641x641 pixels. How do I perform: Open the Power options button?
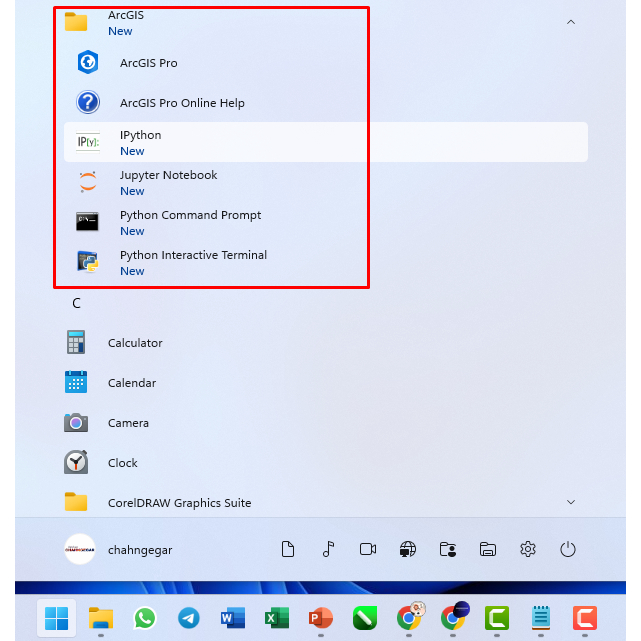click(568, 549)
